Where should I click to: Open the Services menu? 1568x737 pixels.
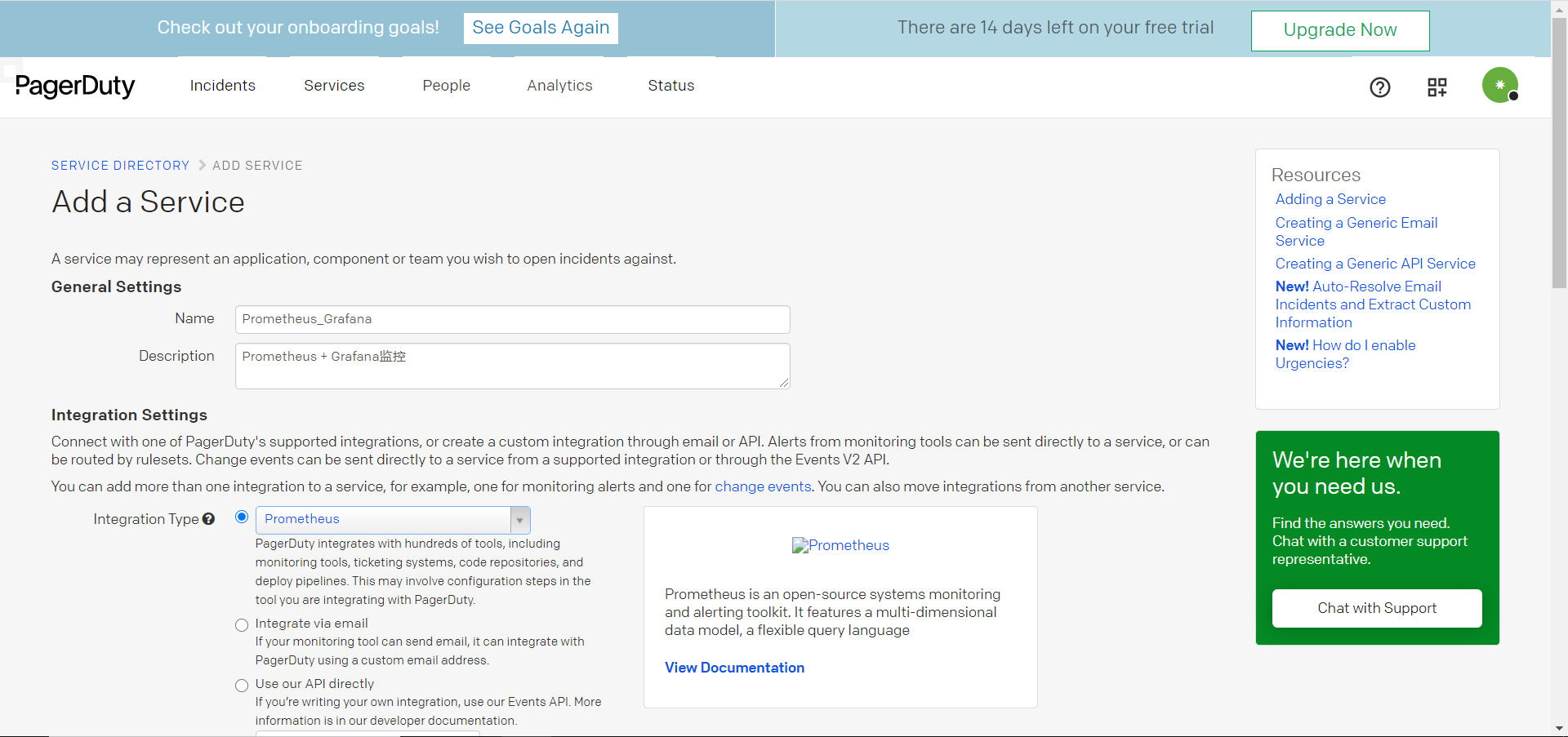[334, 86]
